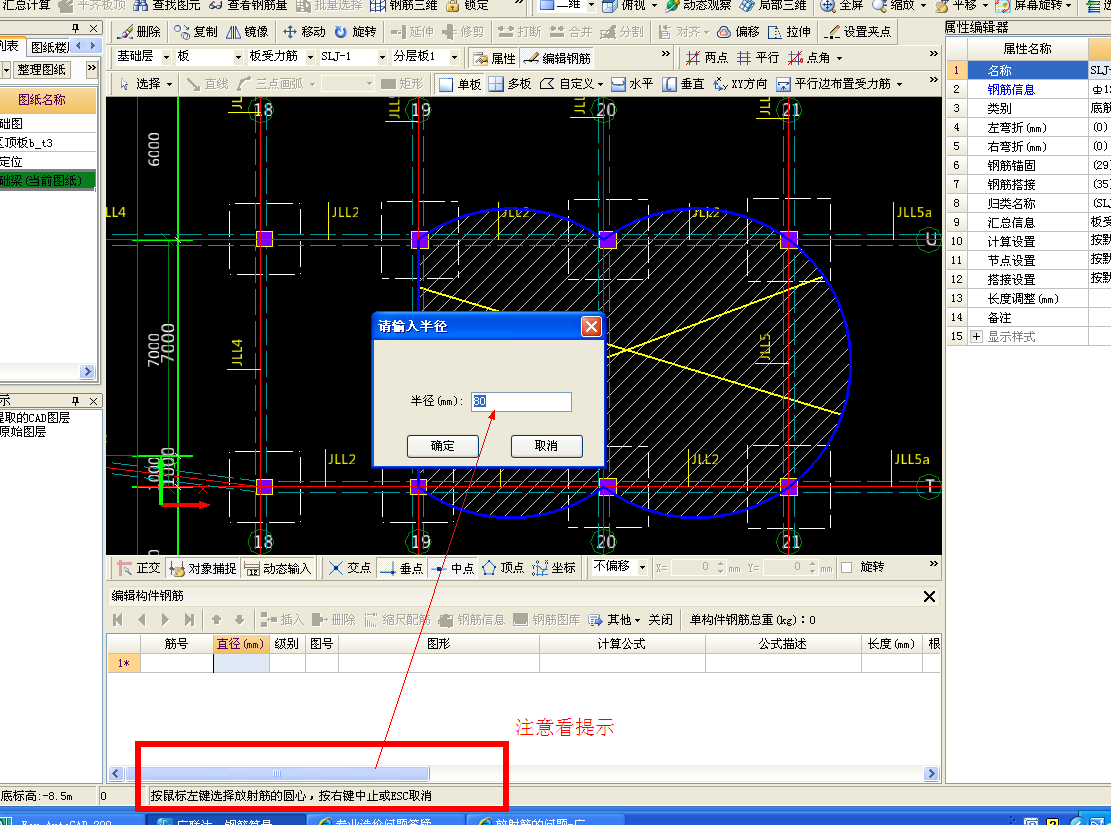Toggle 坐标 coordinate snap
The height and width of the screenshot is (825, 1111).
click(554, 568)
